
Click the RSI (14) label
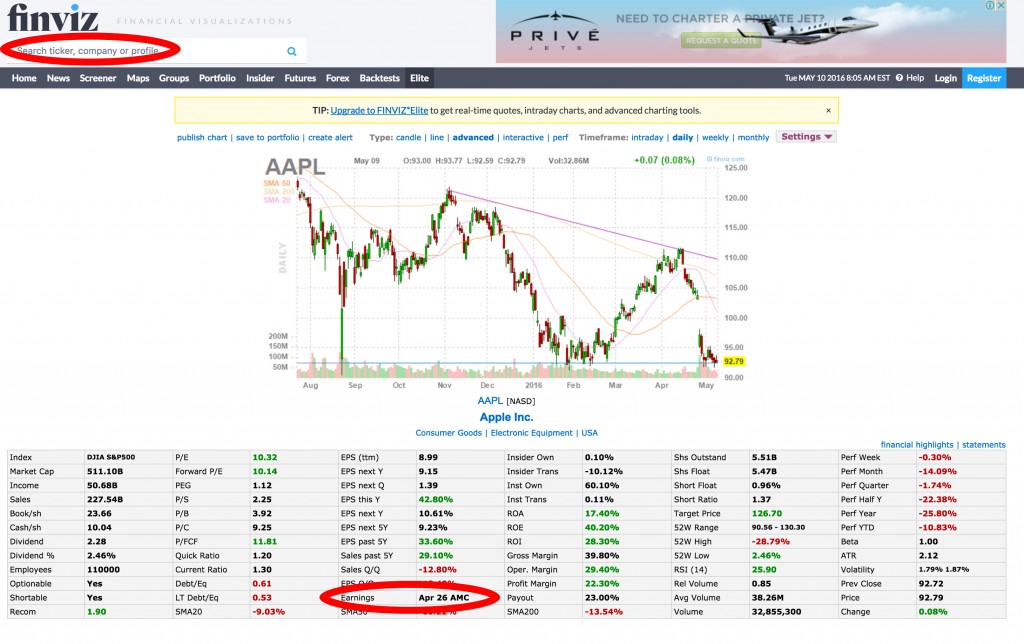coord(690,570)
